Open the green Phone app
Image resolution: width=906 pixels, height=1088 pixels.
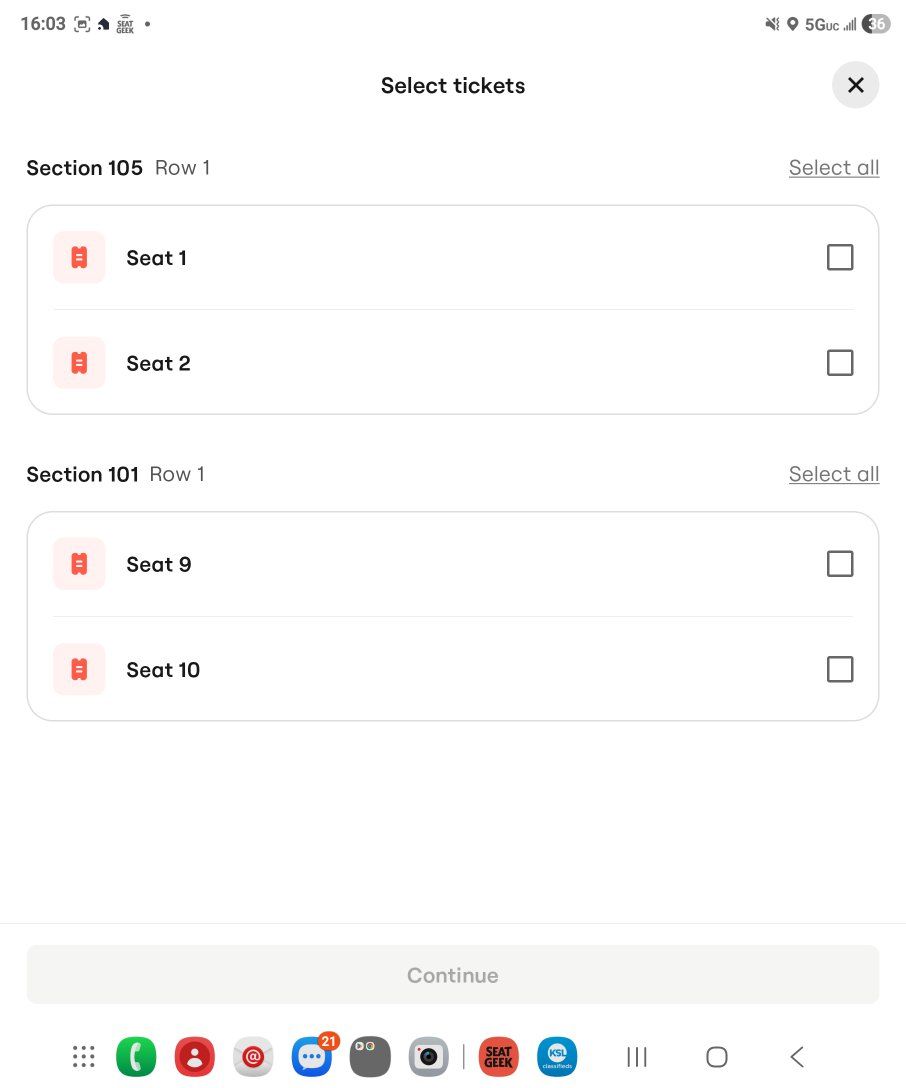click(136, 1057)
